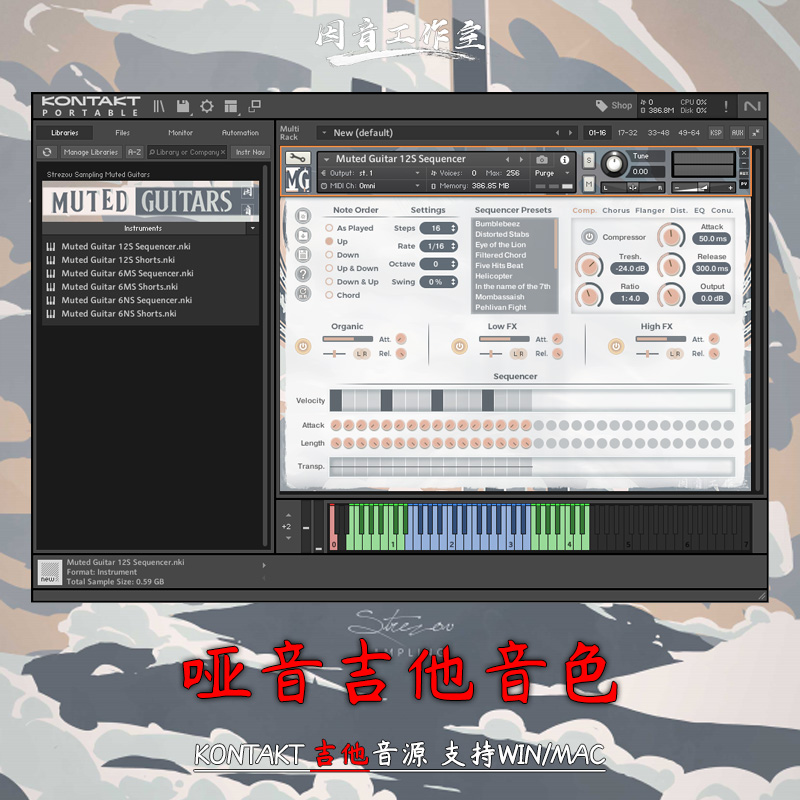Screen dimensions: 800x800
Task: Select the As Played note order
Action: coord(329,228)
